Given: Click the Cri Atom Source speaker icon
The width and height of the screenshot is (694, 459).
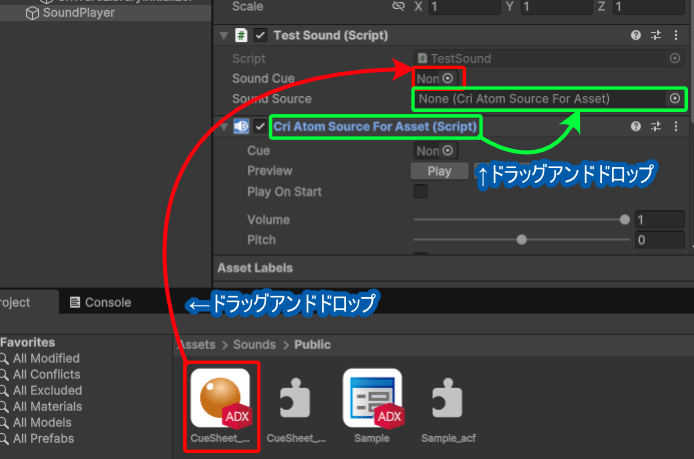Looking at the screenshot, I should click(x=241, y=127).
